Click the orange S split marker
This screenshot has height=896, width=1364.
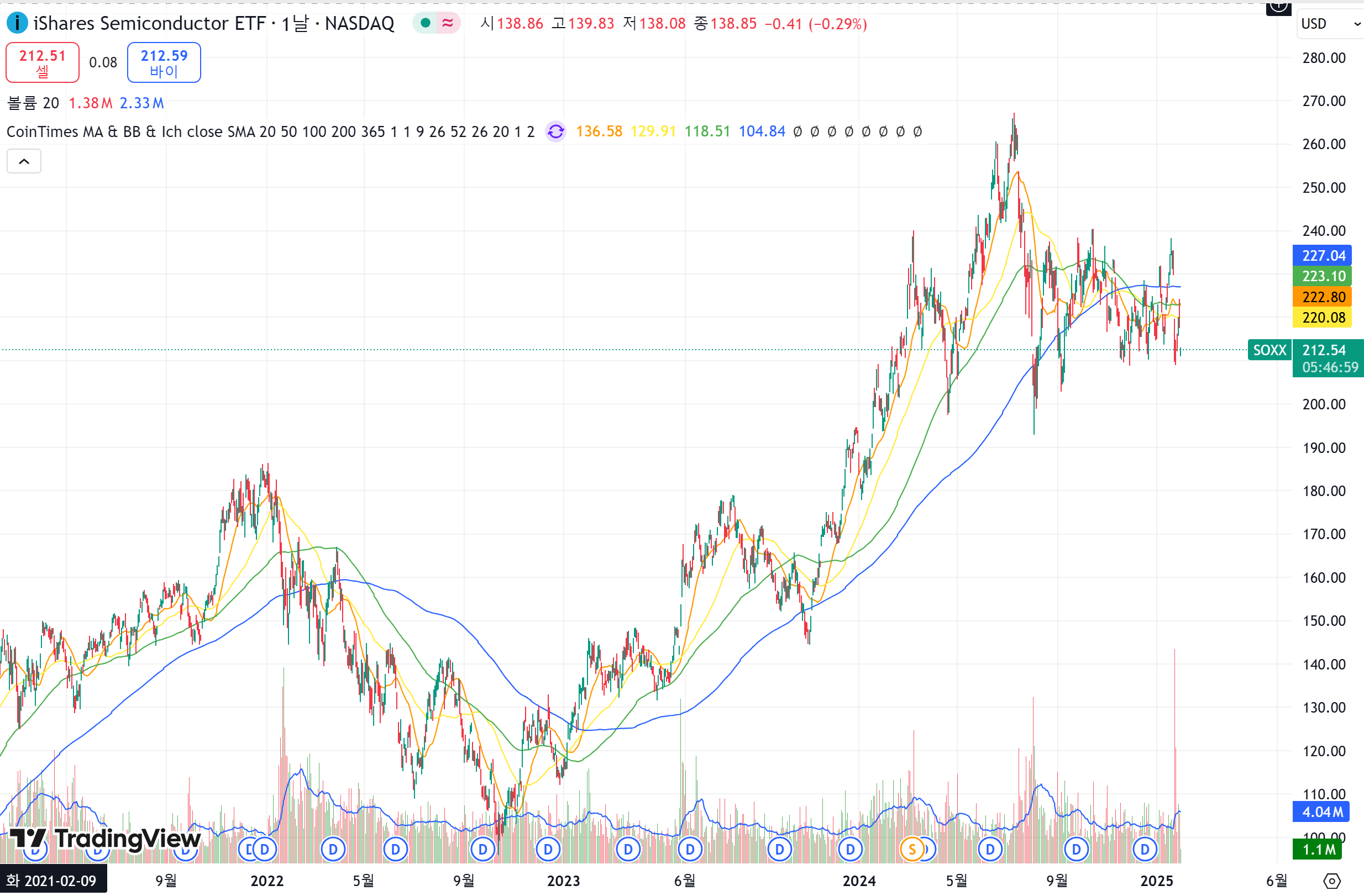point(912,849)
